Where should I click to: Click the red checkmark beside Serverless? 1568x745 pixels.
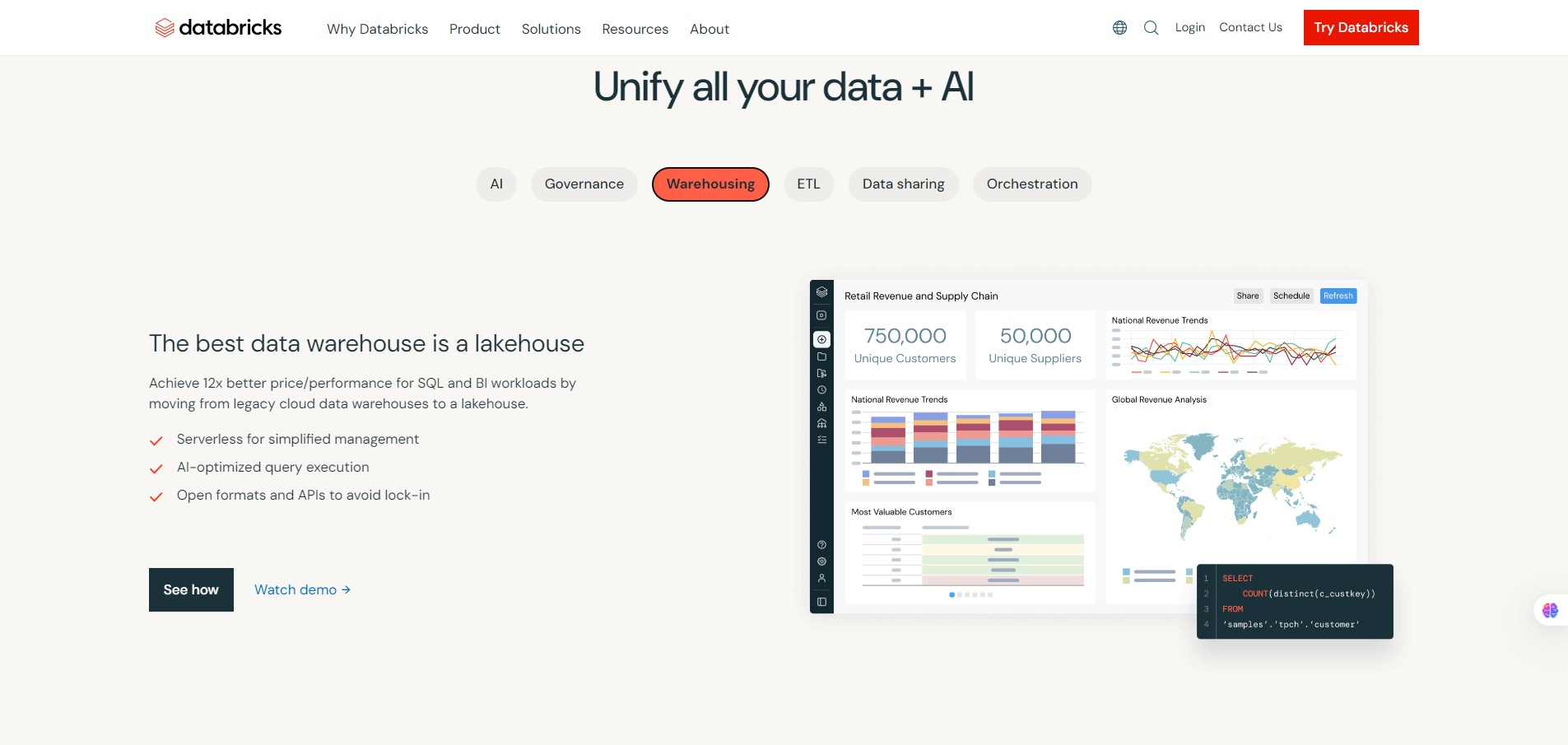click(156, 441)
